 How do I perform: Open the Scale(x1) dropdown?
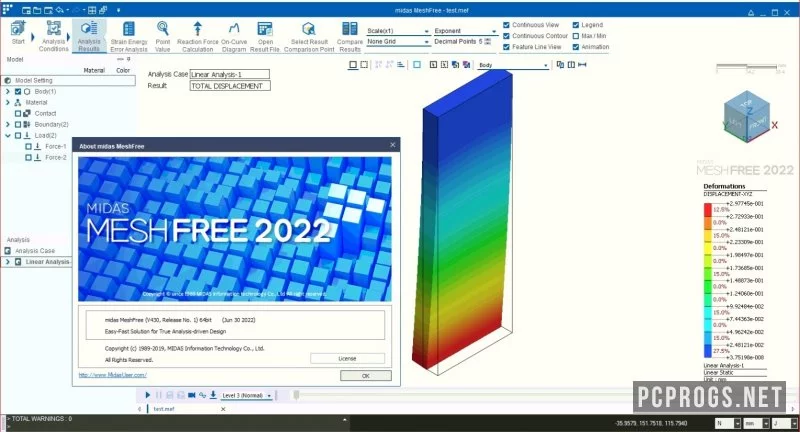[x=398, y=31]
